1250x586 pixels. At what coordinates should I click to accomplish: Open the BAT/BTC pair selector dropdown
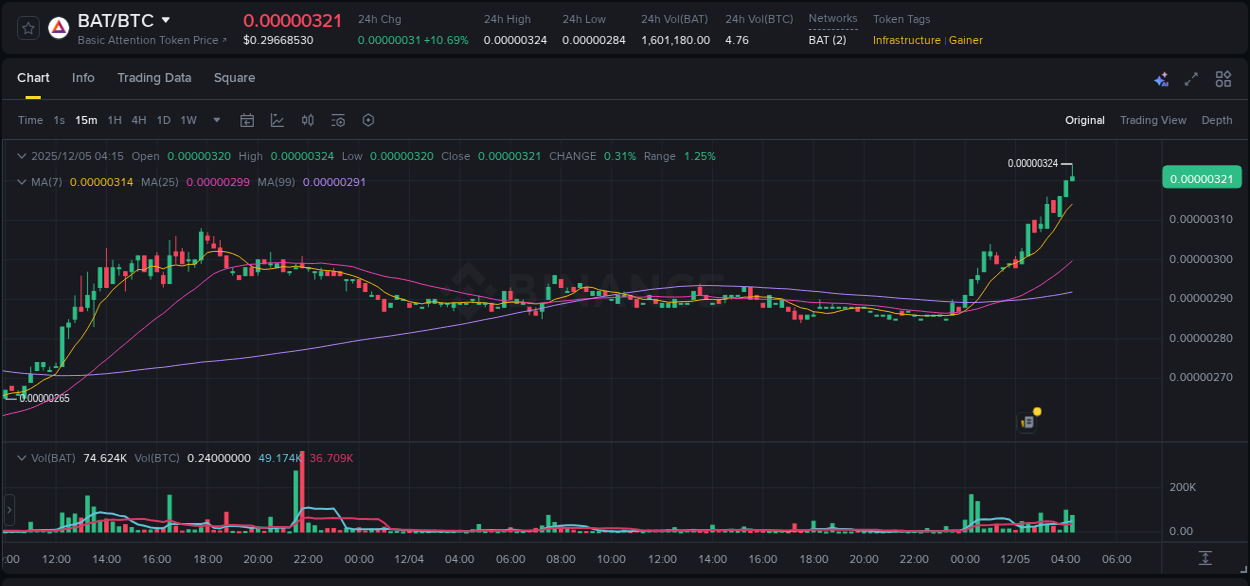pos(166,19)
